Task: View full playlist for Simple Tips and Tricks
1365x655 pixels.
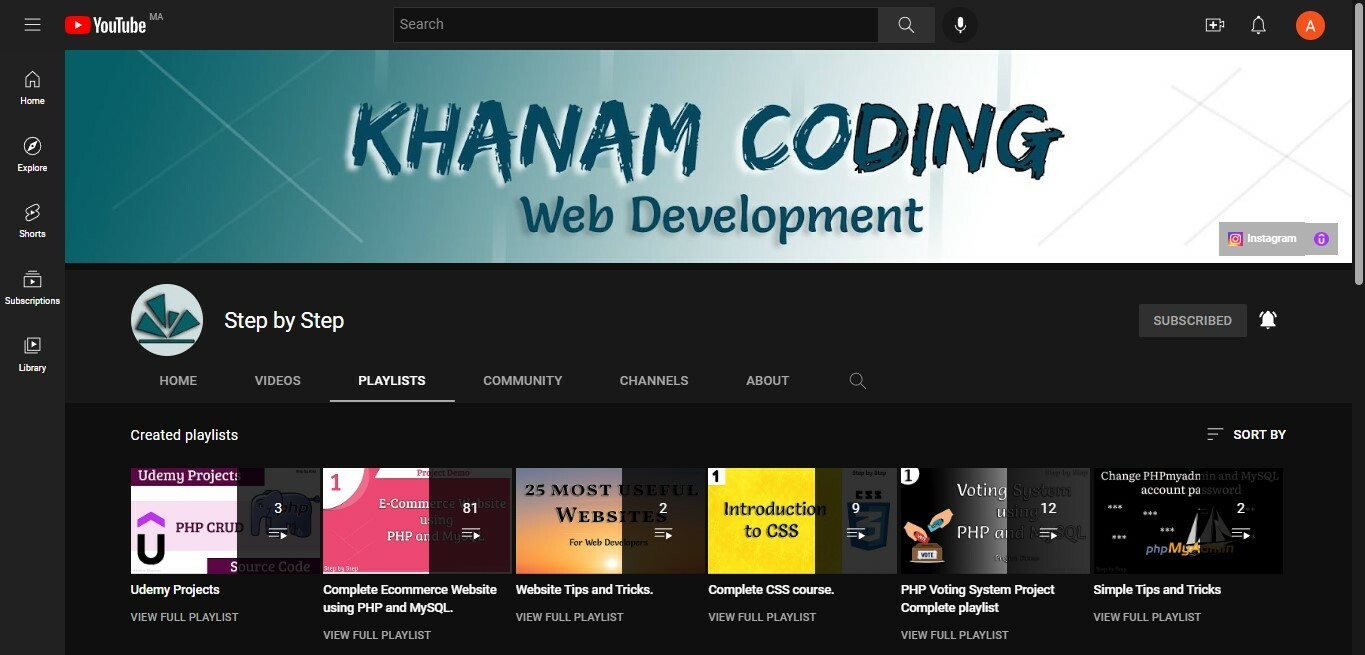Action: [1147, 617]
